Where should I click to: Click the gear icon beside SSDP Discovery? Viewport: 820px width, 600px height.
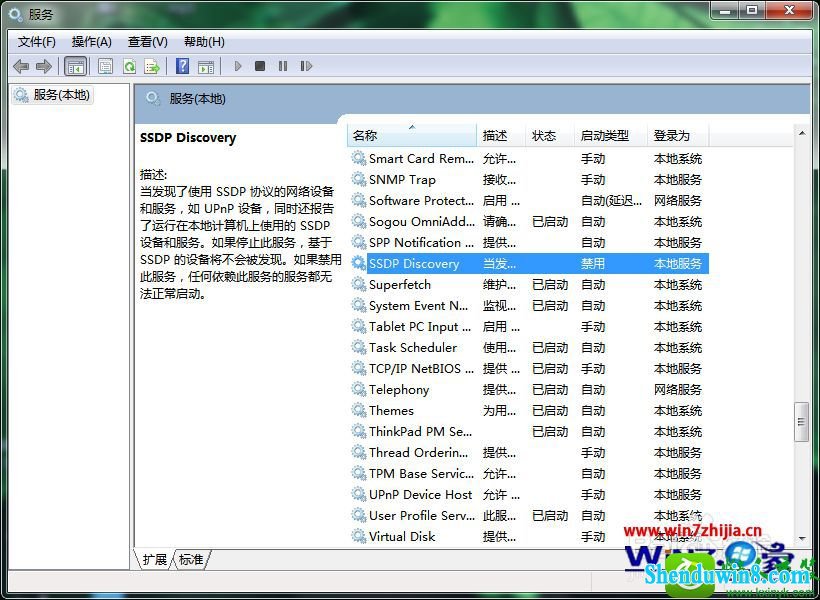tap(359, 263)
